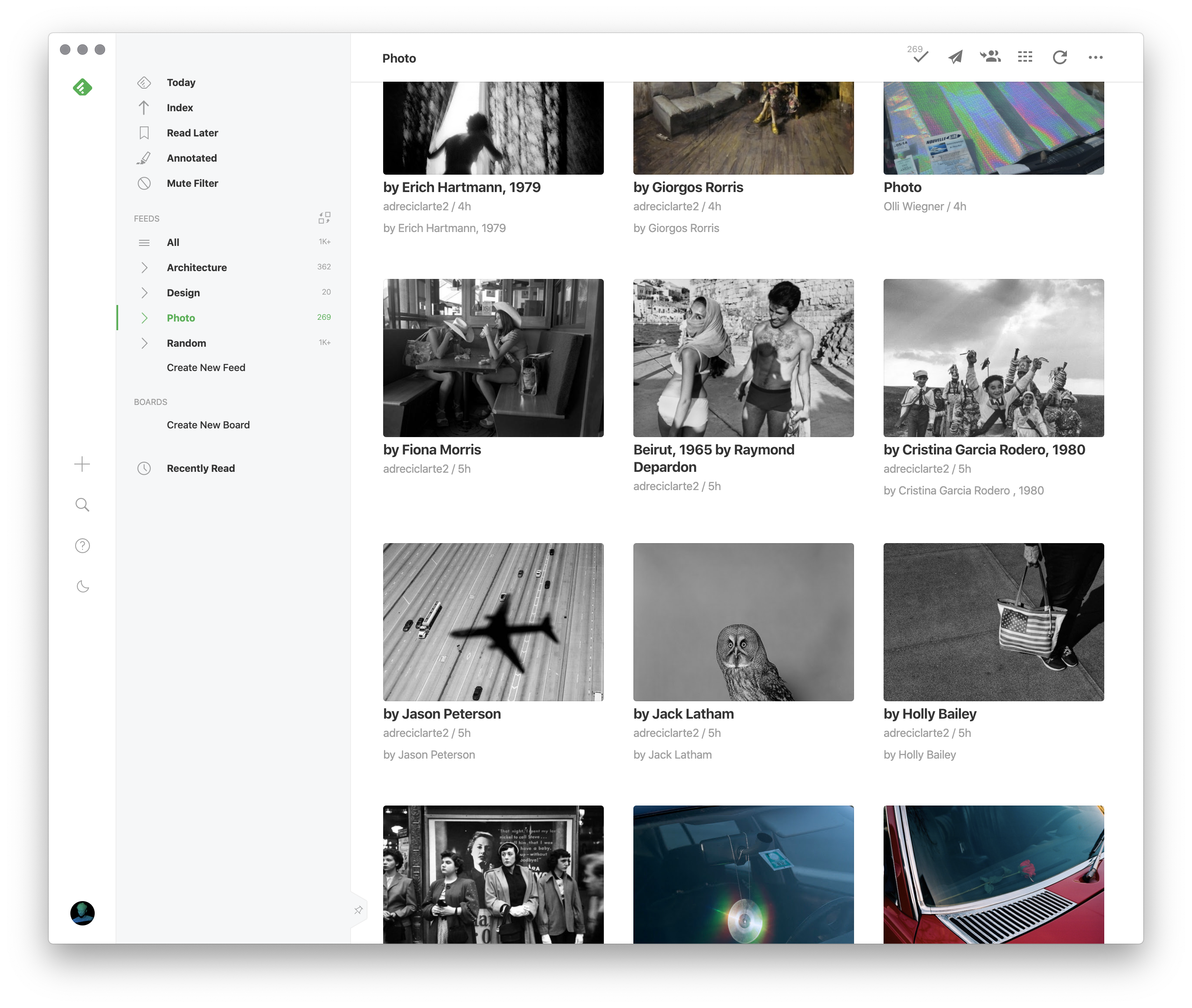Screen dimensions: 1192x1008
Task: Go to the Today view
Action: click(181, 82)
